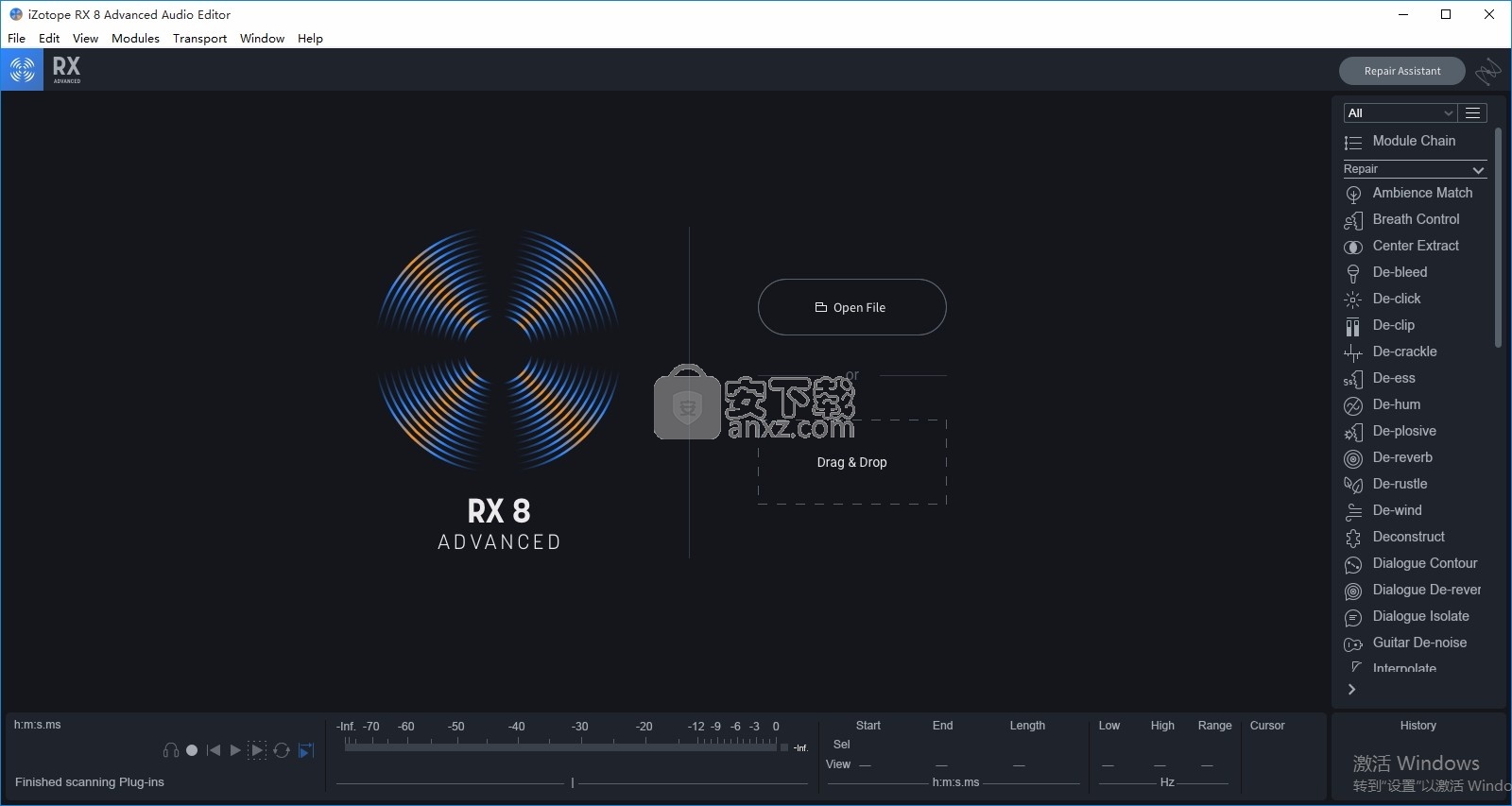Click the Low frequency field

pyautogui.click(x=1108, y=764)
